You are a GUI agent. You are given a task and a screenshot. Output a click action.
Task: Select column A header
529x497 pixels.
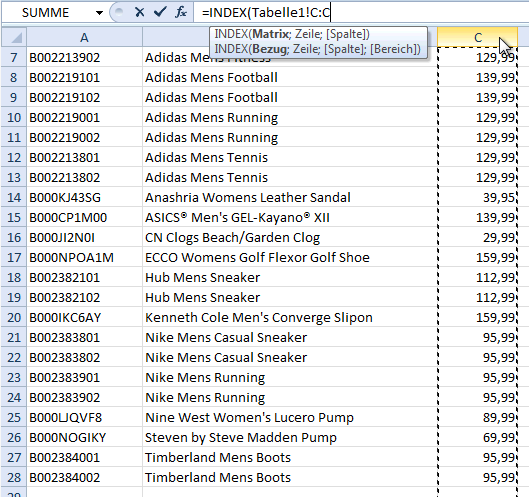pos(84,37)
